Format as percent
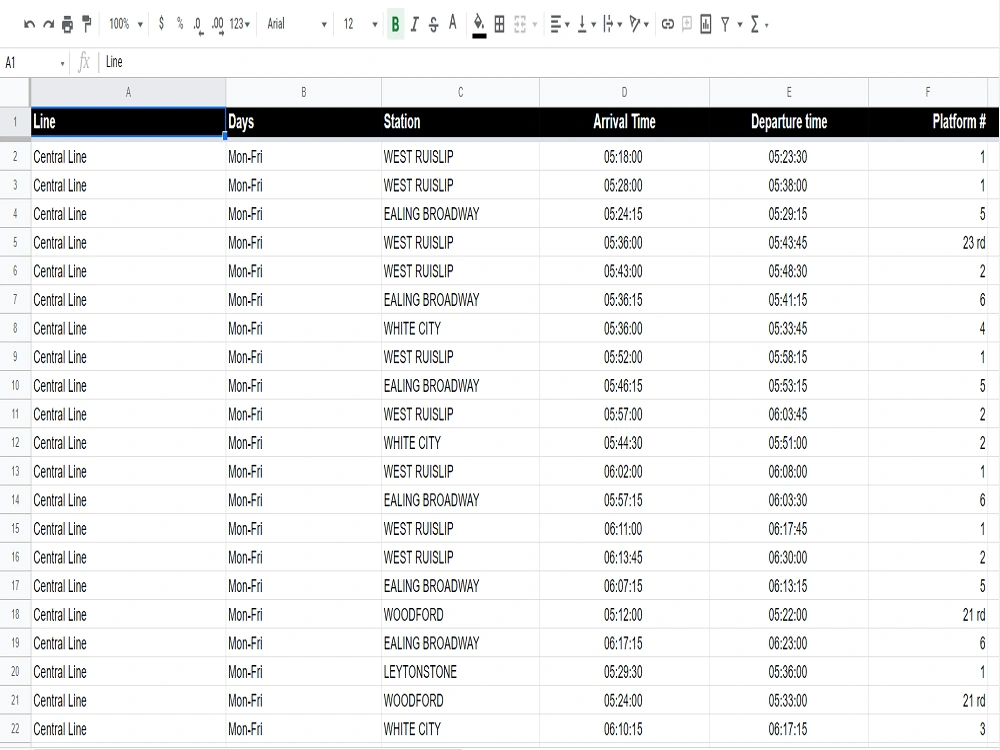This screenshot has height=750, width=1000. [180, 24]
